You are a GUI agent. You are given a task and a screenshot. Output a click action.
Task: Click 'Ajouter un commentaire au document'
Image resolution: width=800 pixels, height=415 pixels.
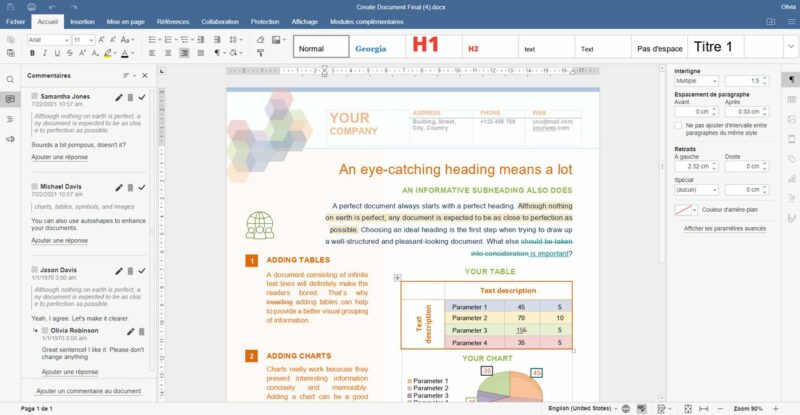88,391
